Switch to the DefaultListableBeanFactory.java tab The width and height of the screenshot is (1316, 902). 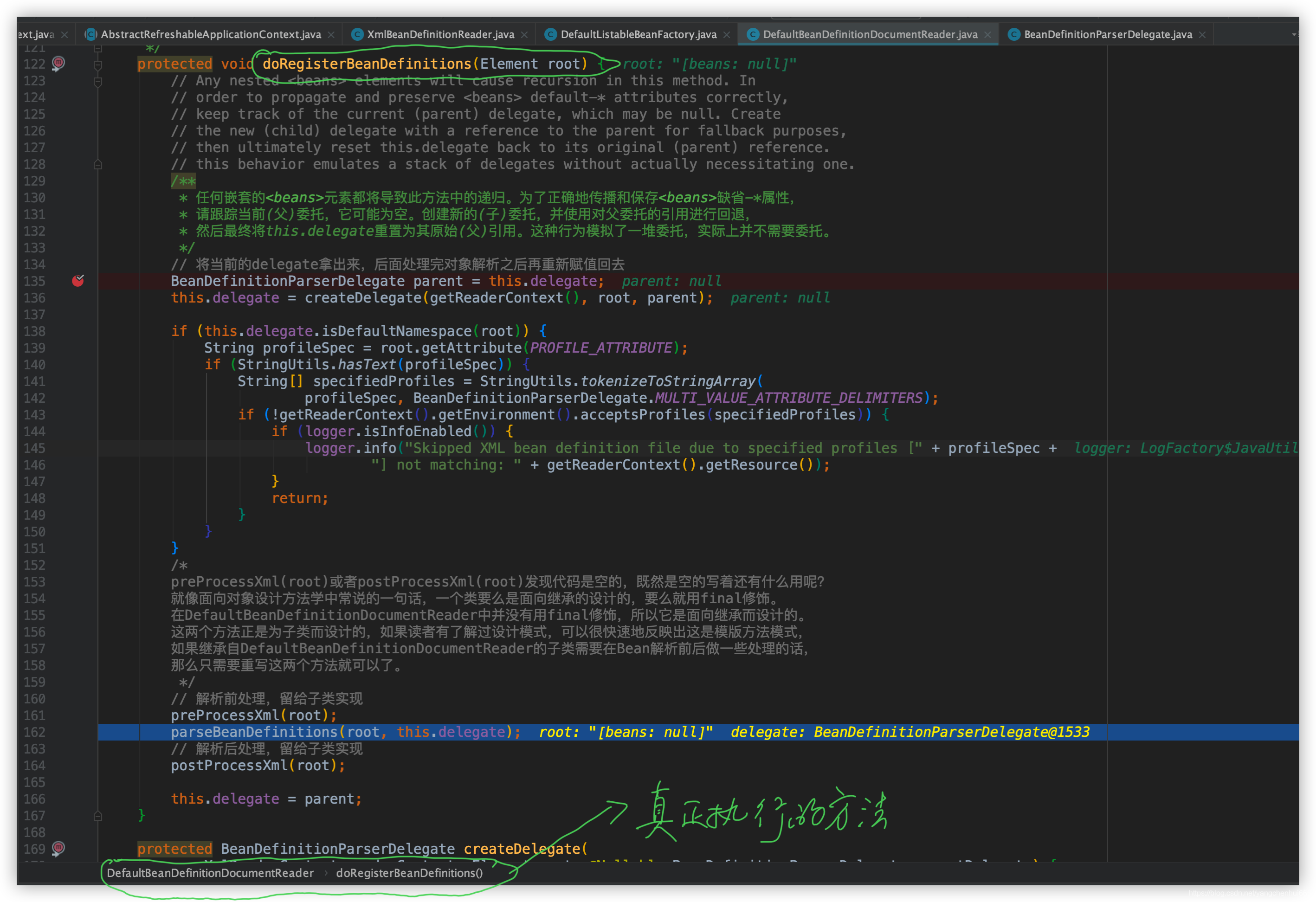coord(639,34)
